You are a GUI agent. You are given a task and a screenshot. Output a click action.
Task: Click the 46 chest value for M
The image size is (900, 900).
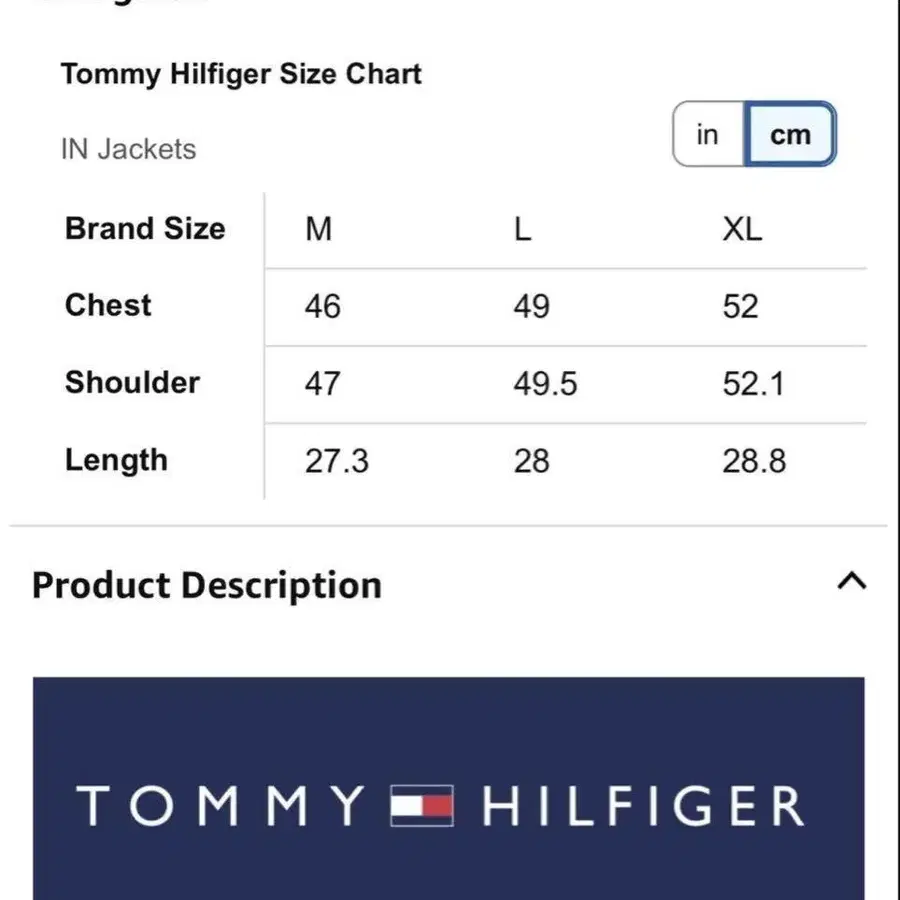(322, 306)
